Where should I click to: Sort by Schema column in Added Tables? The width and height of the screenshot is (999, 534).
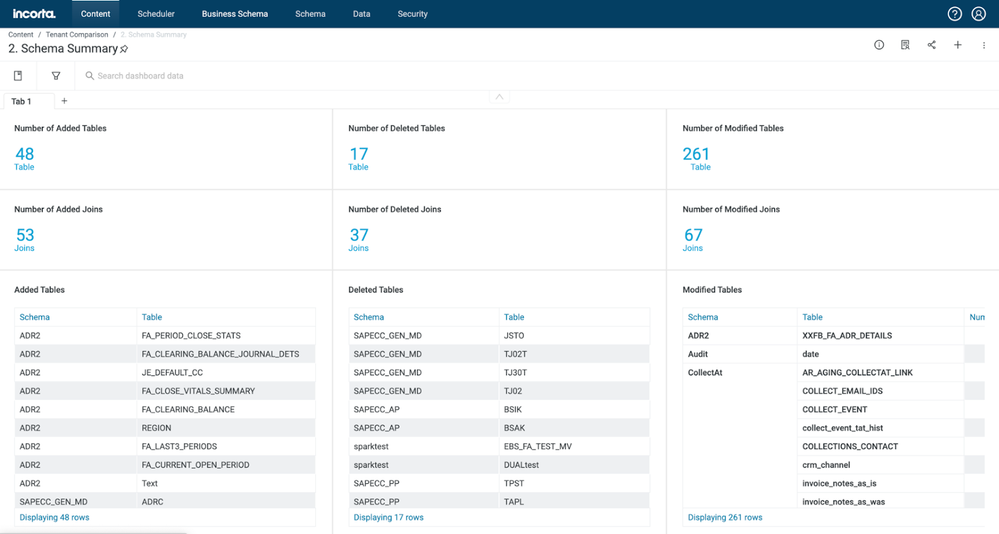click(x=35, y=317)
